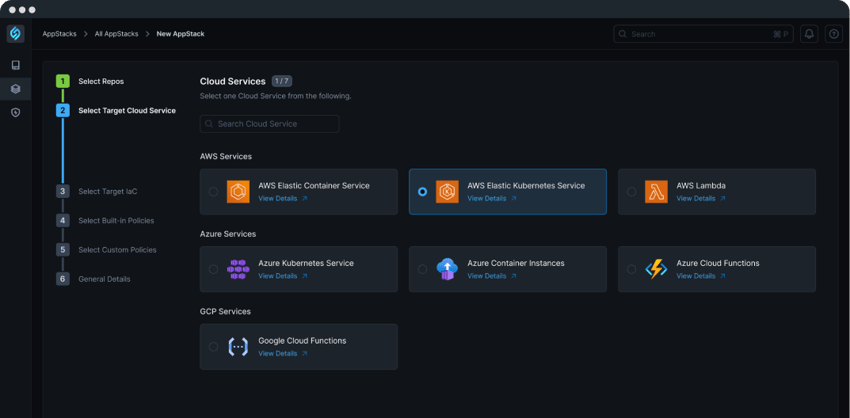Select the Azure Container Instances radio button
The width and height of the screenshot is (850, 418).
(423, 269)
